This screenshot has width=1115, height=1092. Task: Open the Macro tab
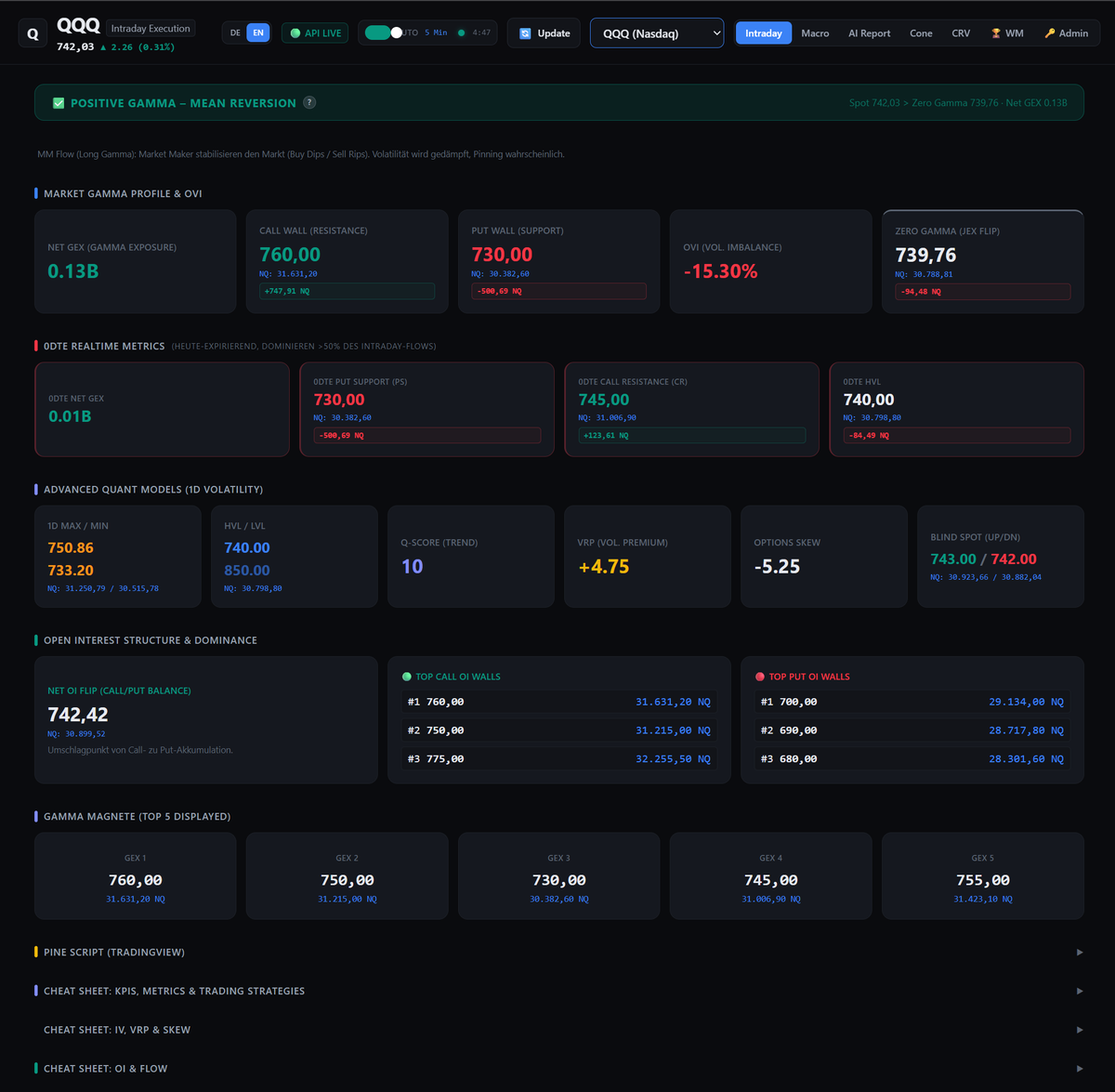(x=815, y=33)
